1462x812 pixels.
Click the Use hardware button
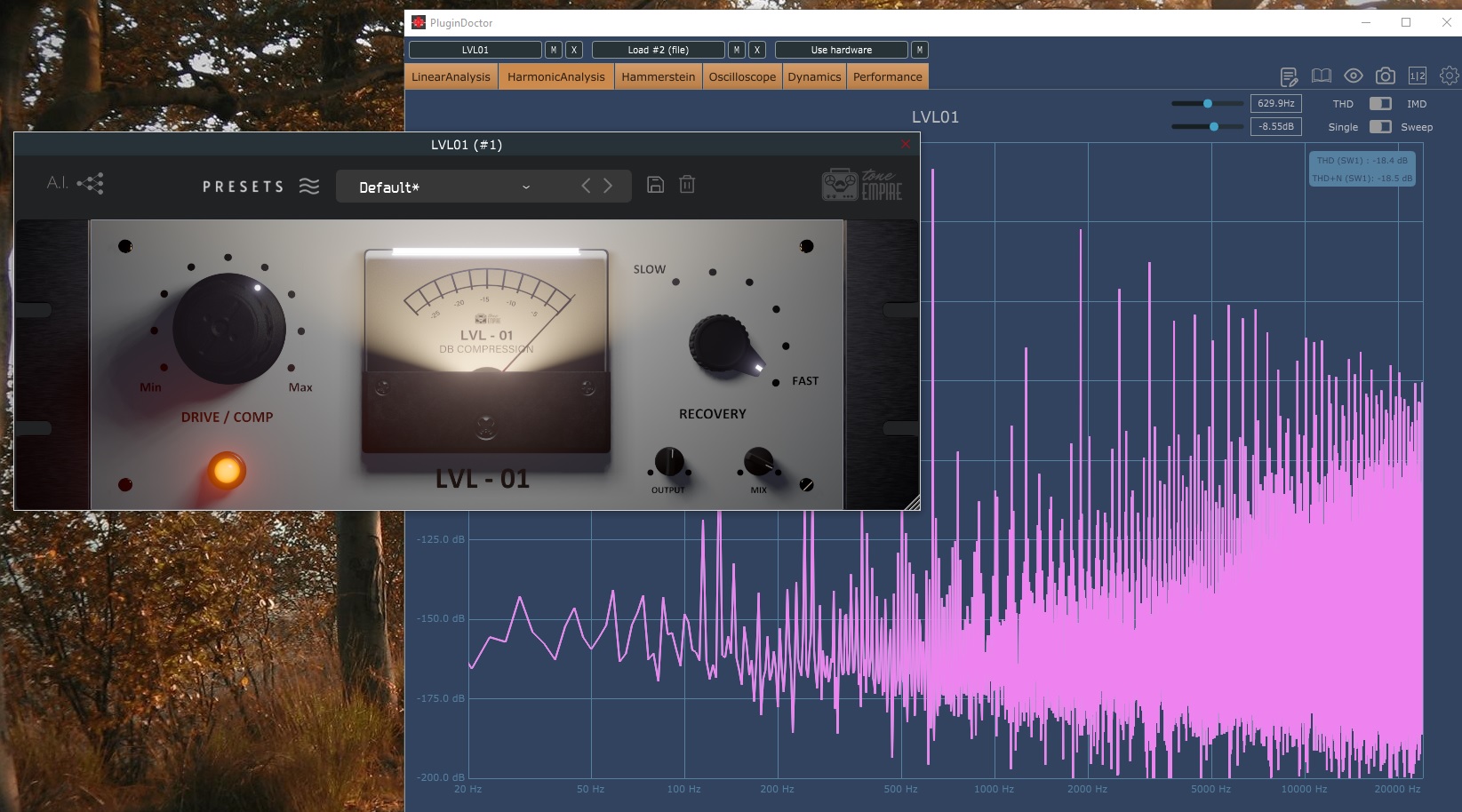[x=842, y=50]
